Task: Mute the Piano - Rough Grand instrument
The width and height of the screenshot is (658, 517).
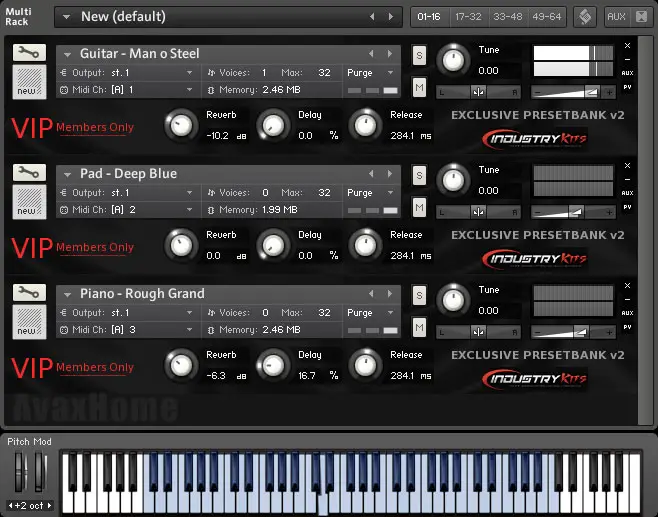Action: coord(419,327)
